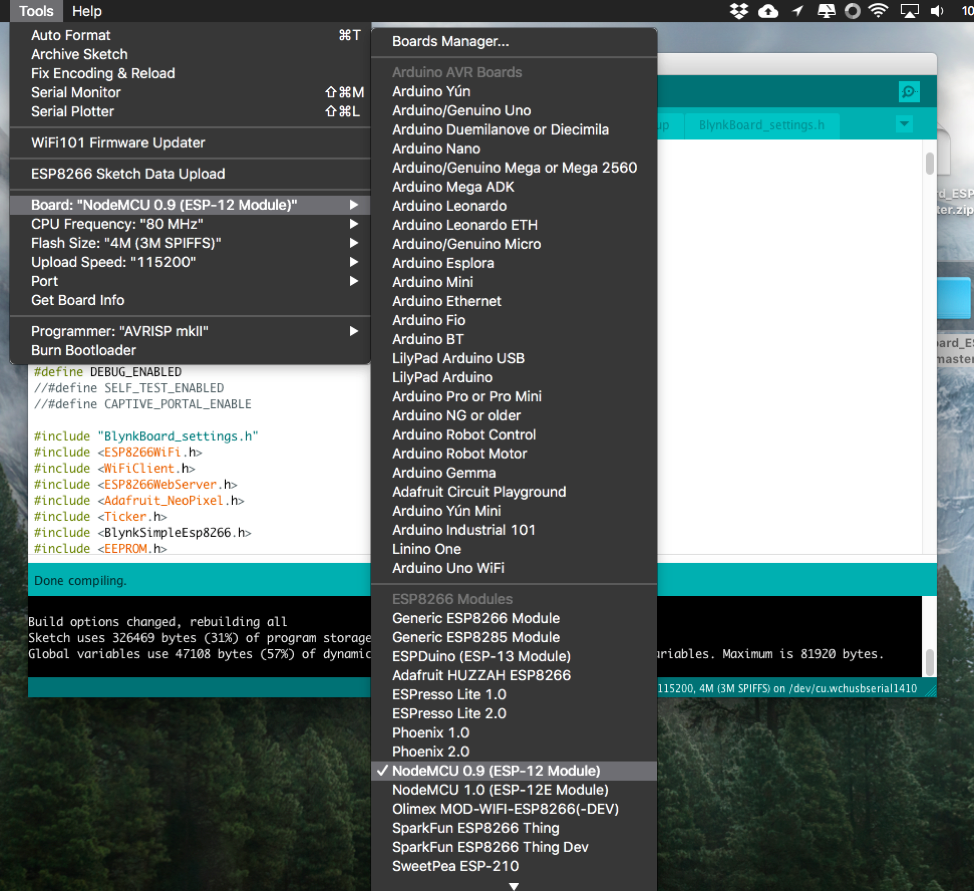Open the Help menu

[x=87, y=11]
